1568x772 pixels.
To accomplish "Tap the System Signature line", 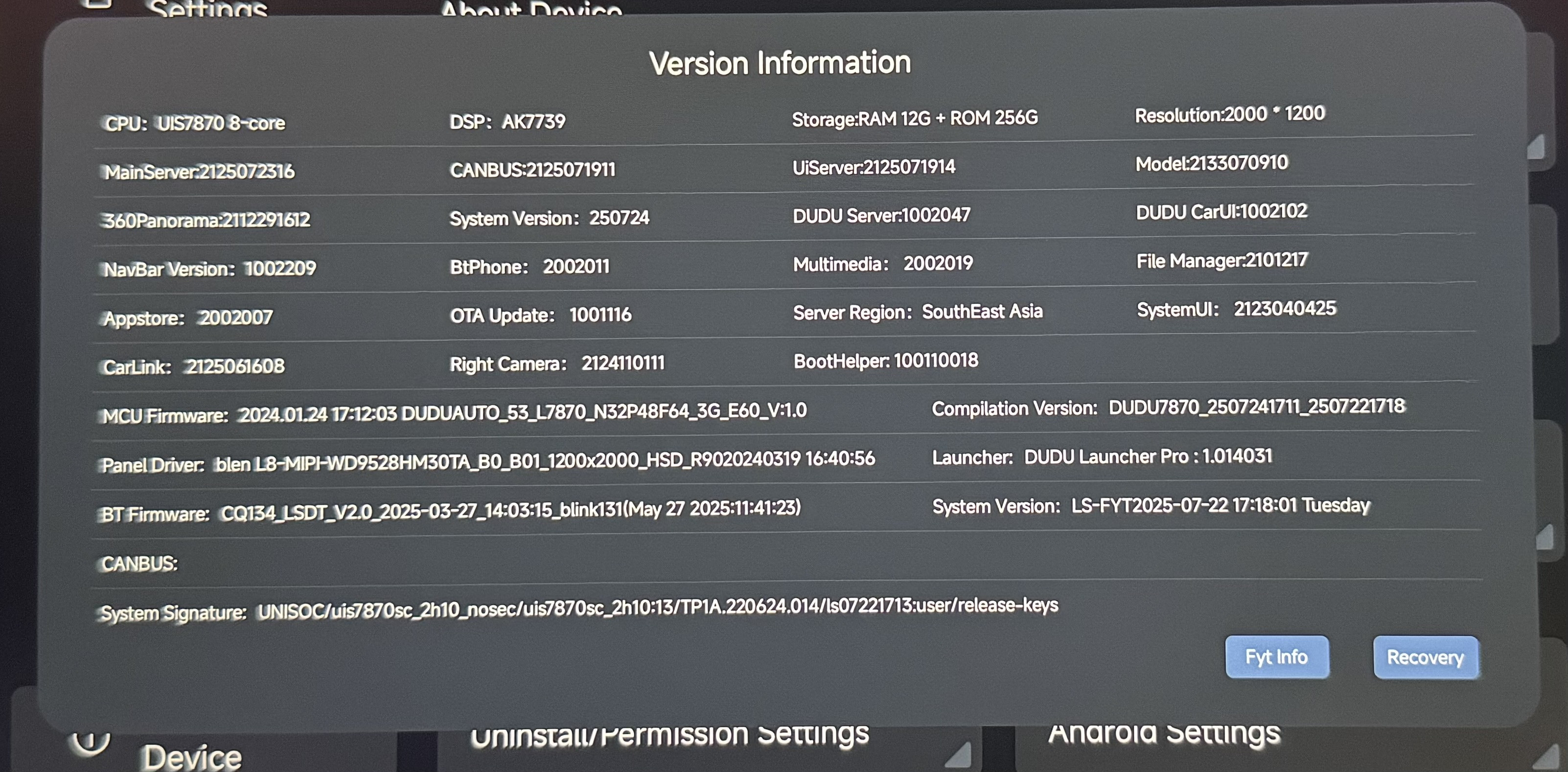I will click(x=579, y=609).
